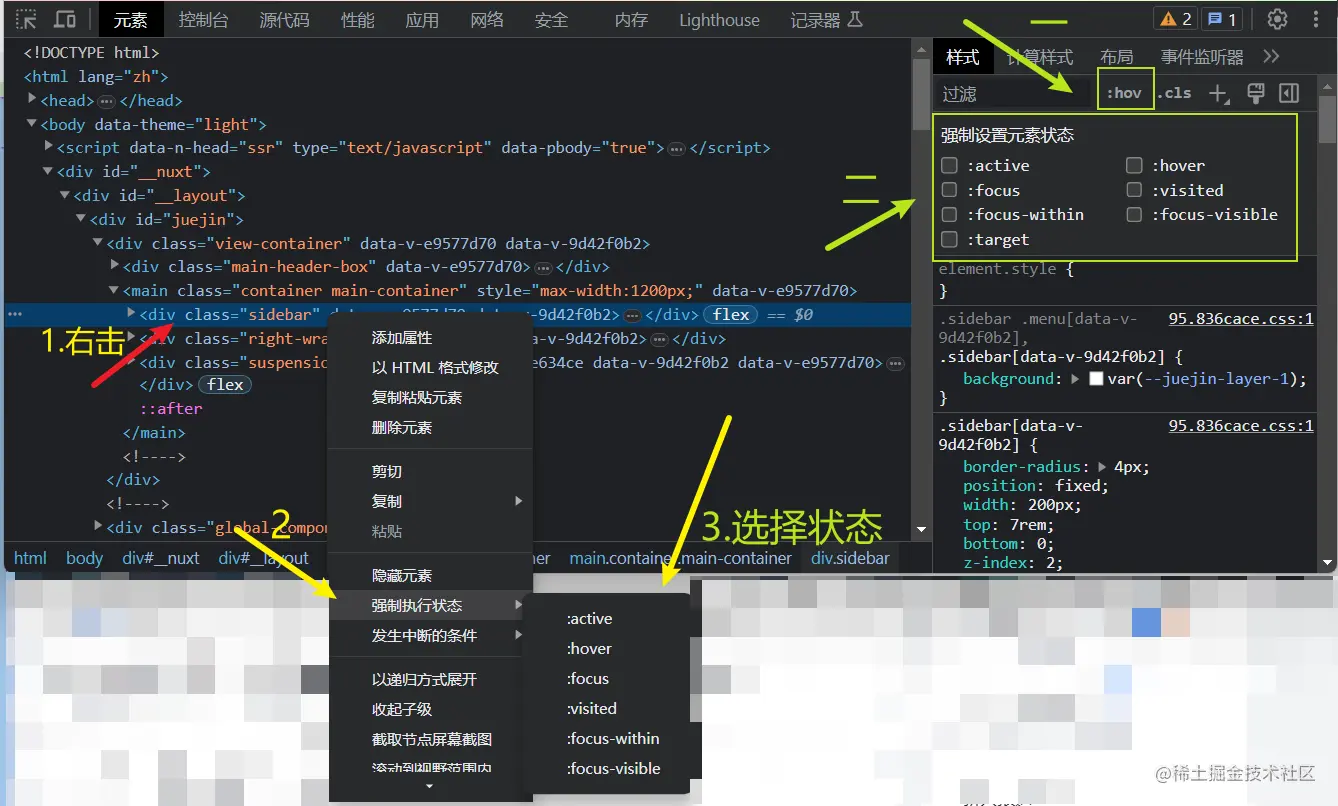This screenshot has height=806, width=1338.
Task: Click the warnings count badge
Action: point(1174,19)
